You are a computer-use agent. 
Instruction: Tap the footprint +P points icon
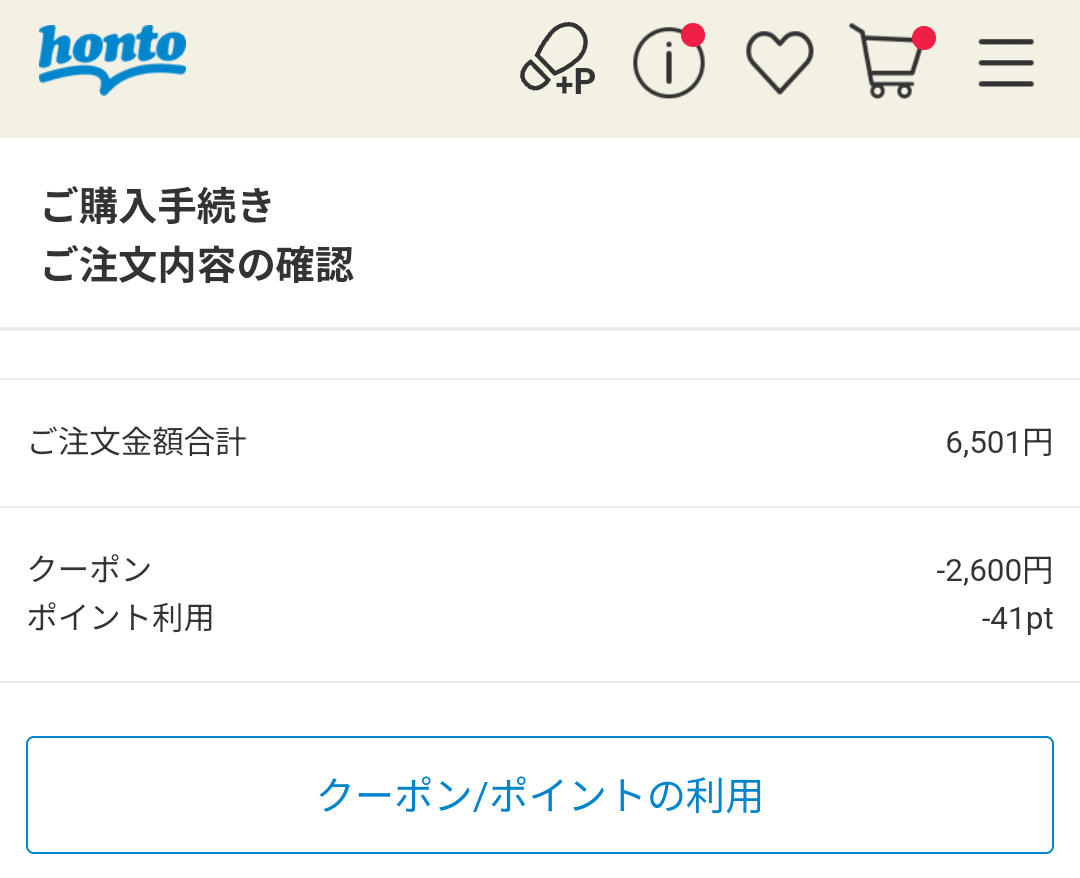point(557,59)
